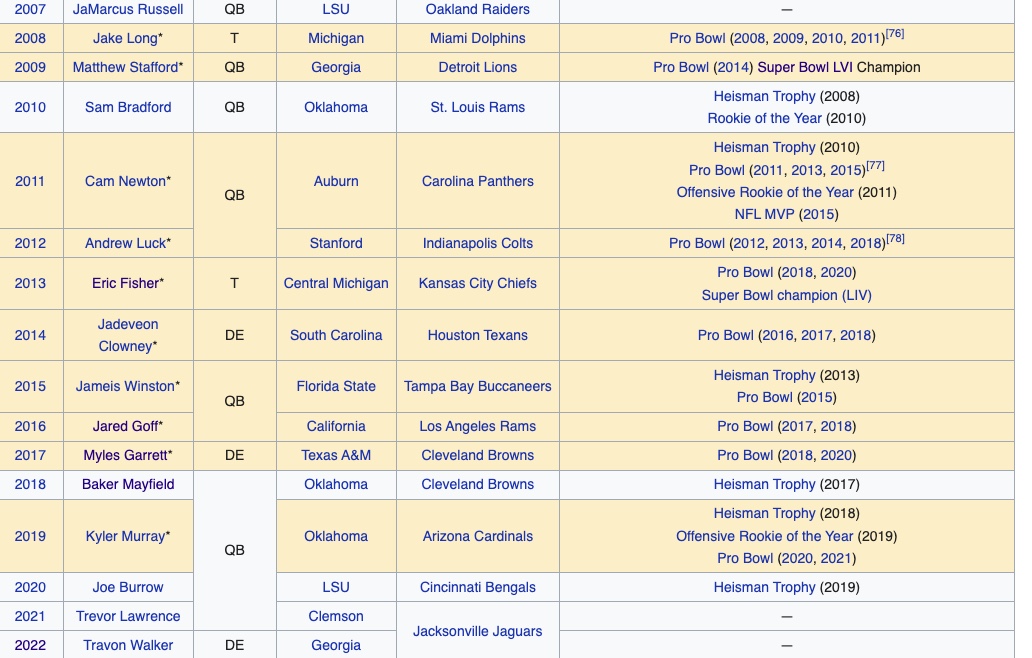The width and height of the screenshot is (1032, 658).
Task: Open the Andrew Luck player page
Action: 127,243
